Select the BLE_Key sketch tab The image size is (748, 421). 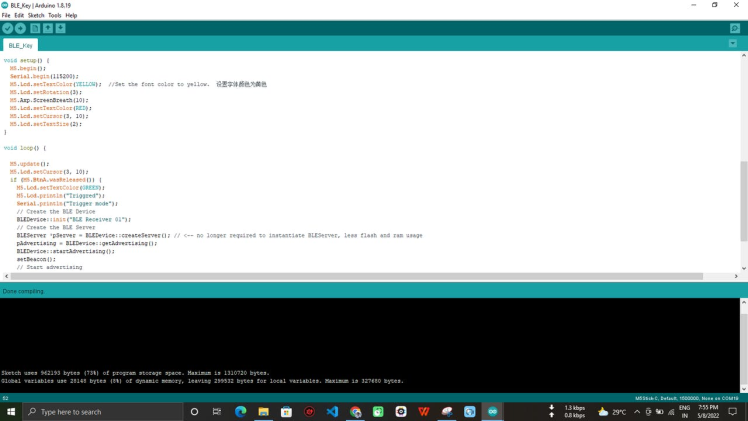(x=21, y=45)
